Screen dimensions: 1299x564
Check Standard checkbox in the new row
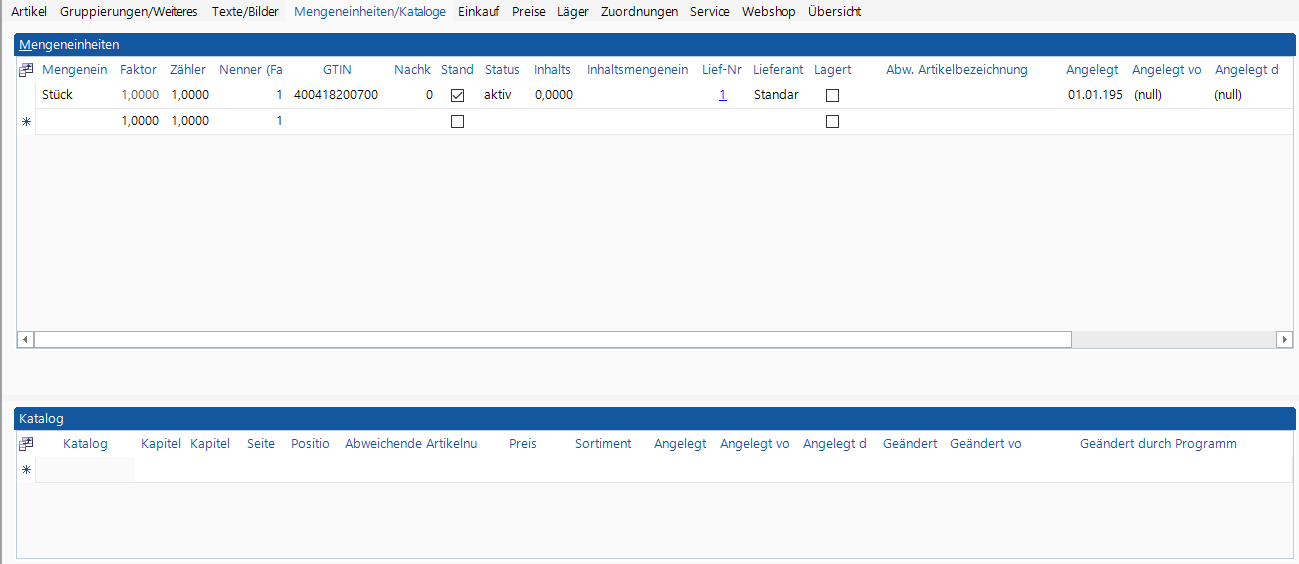click(458, 122)
